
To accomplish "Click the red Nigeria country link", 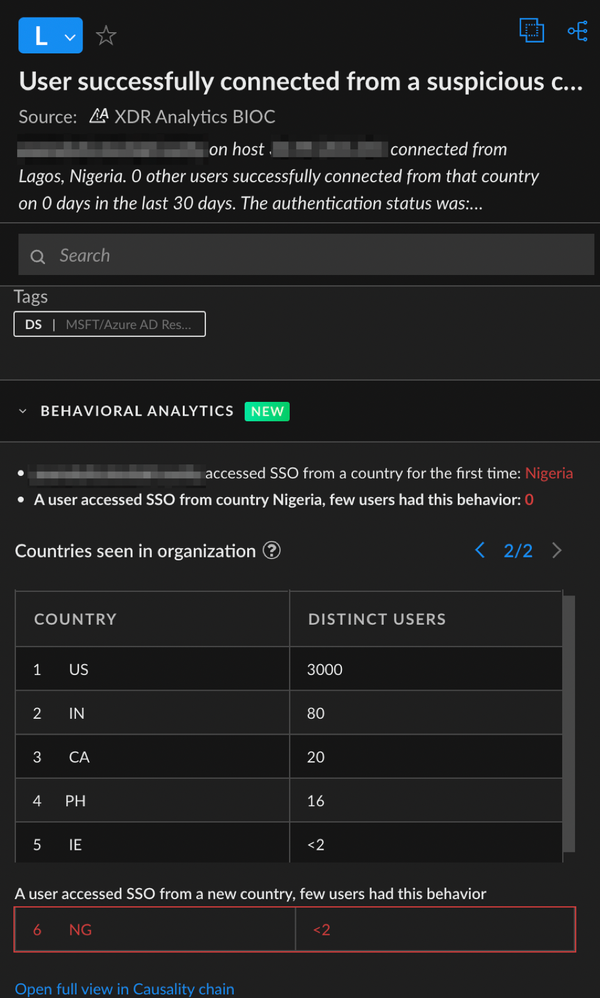I will point(549,473).
